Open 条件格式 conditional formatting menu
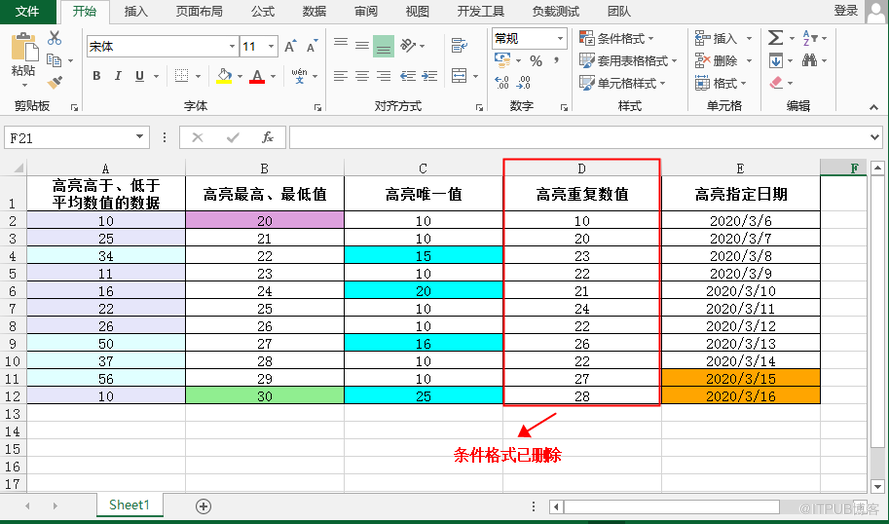 point(616,39)
